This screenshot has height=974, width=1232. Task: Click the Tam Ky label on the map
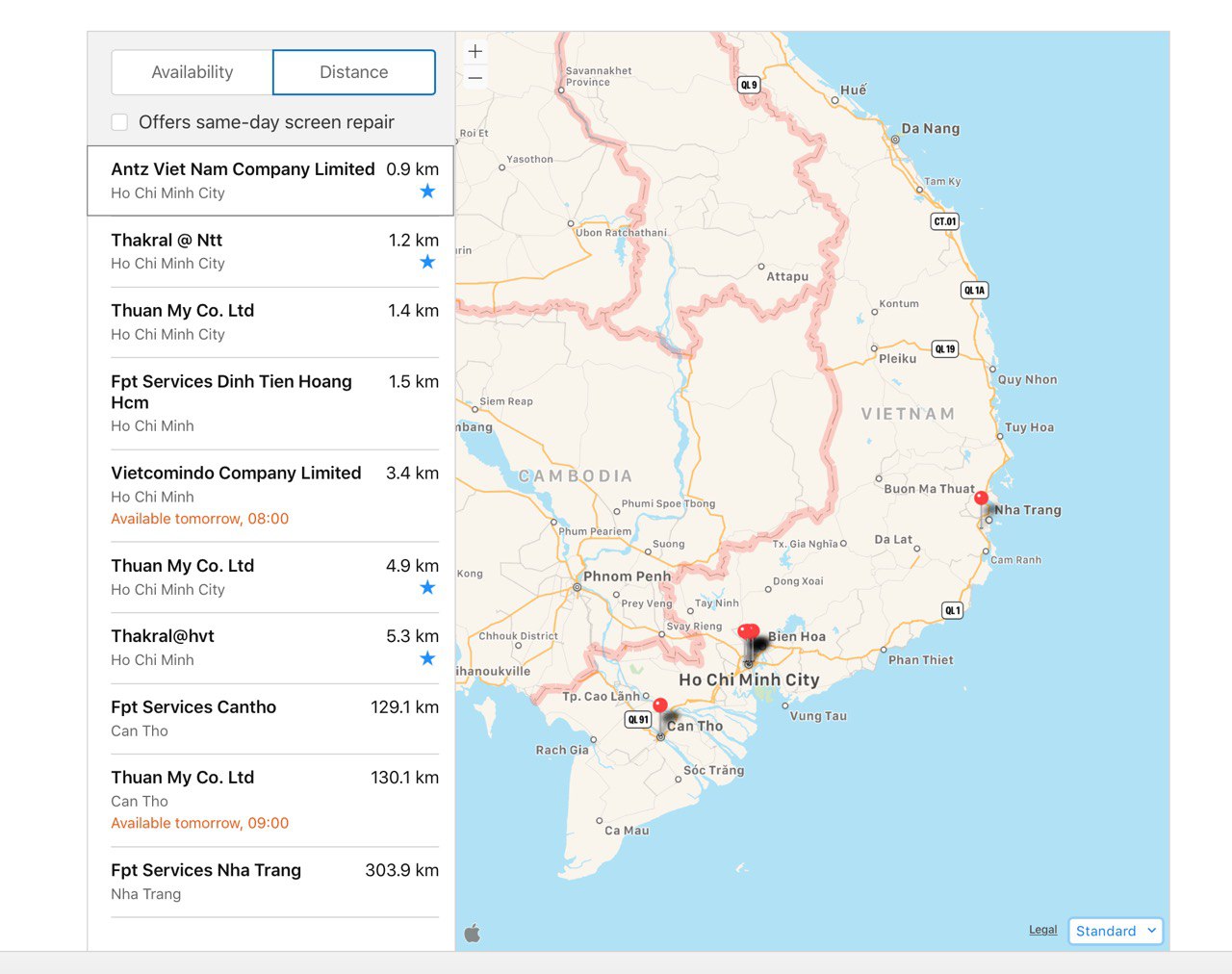pos(942,182)
